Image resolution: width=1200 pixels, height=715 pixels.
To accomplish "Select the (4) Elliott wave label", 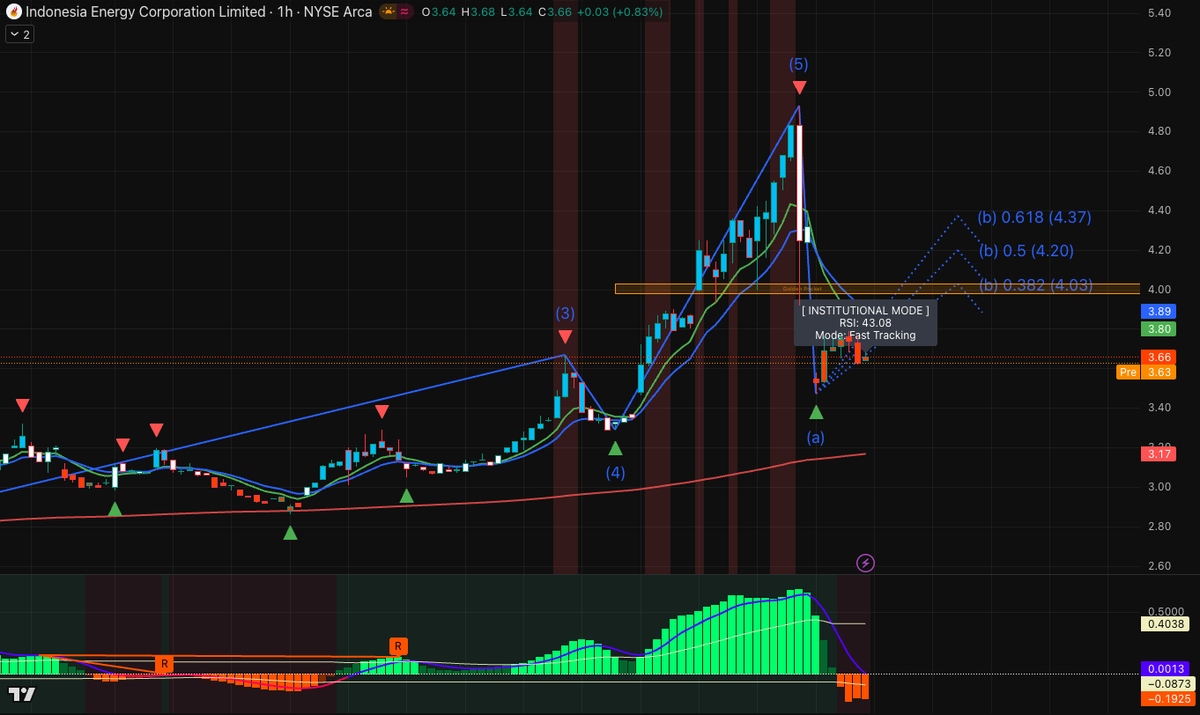I will click(x=615, y=472).
